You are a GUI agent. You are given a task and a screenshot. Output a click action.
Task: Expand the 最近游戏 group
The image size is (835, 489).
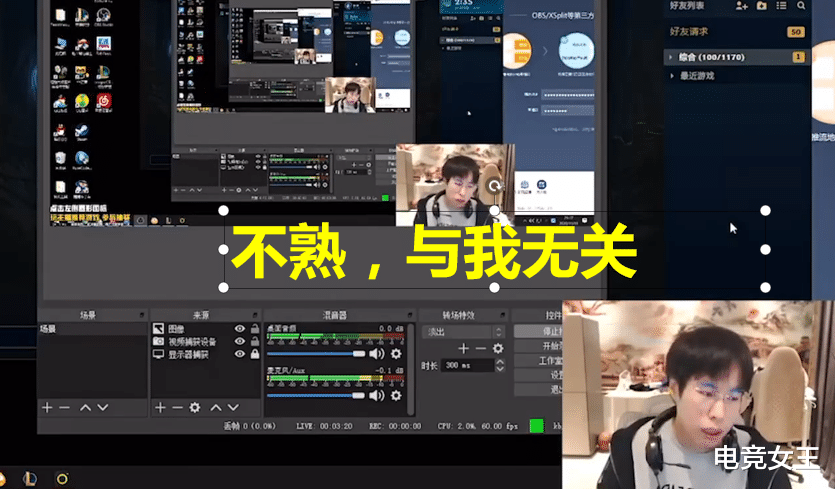tap(672, 76)
